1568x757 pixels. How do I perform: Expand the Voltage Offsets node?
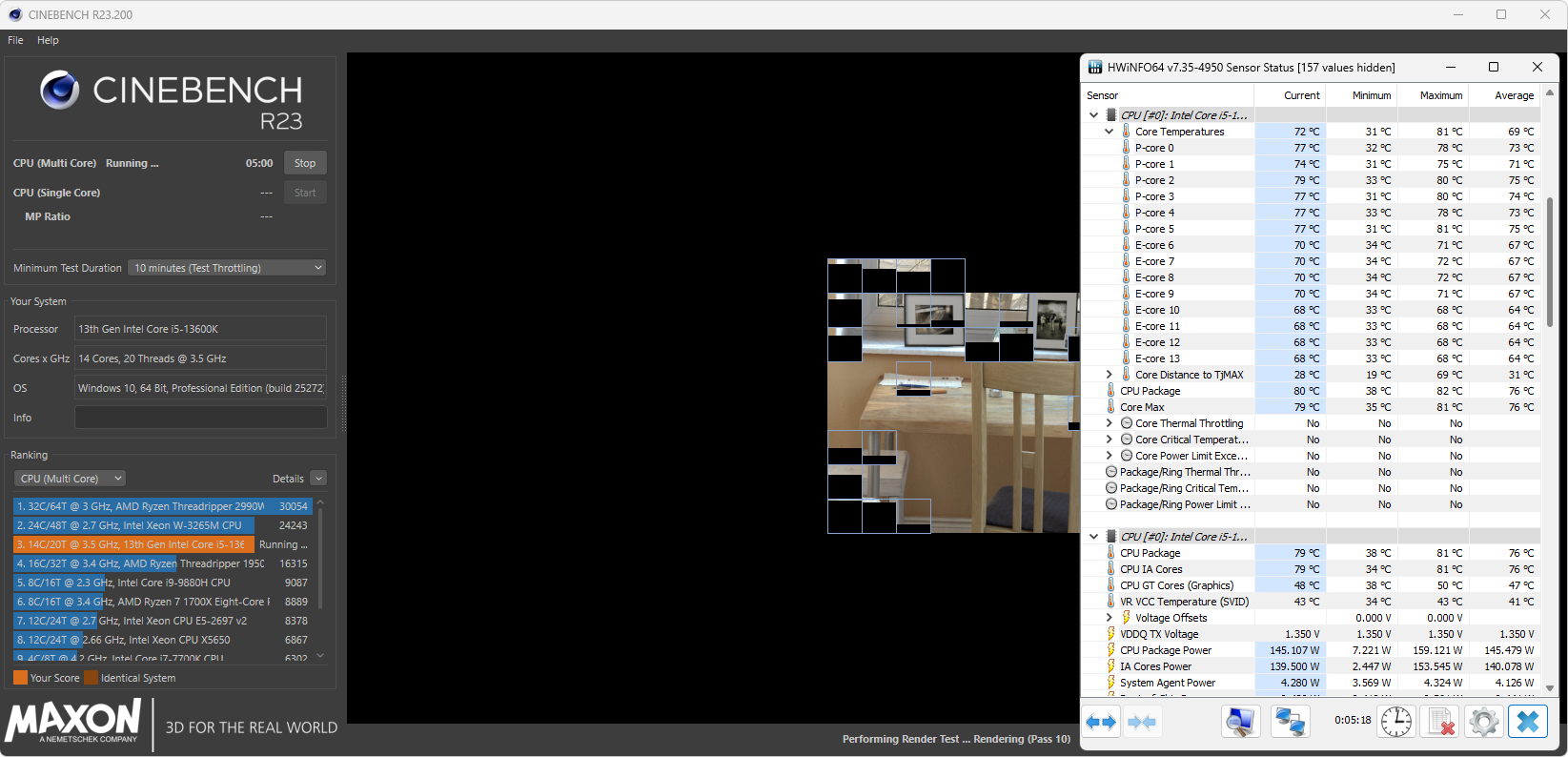tap(1109, 618)
